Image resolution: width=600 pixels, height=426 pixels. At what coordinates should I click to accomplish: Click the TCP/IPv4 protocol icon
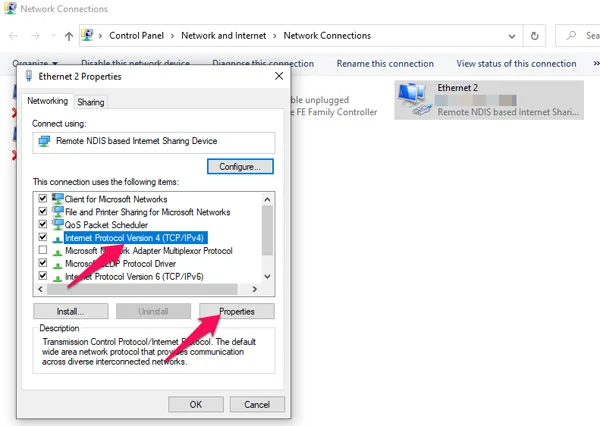(58, 239)
